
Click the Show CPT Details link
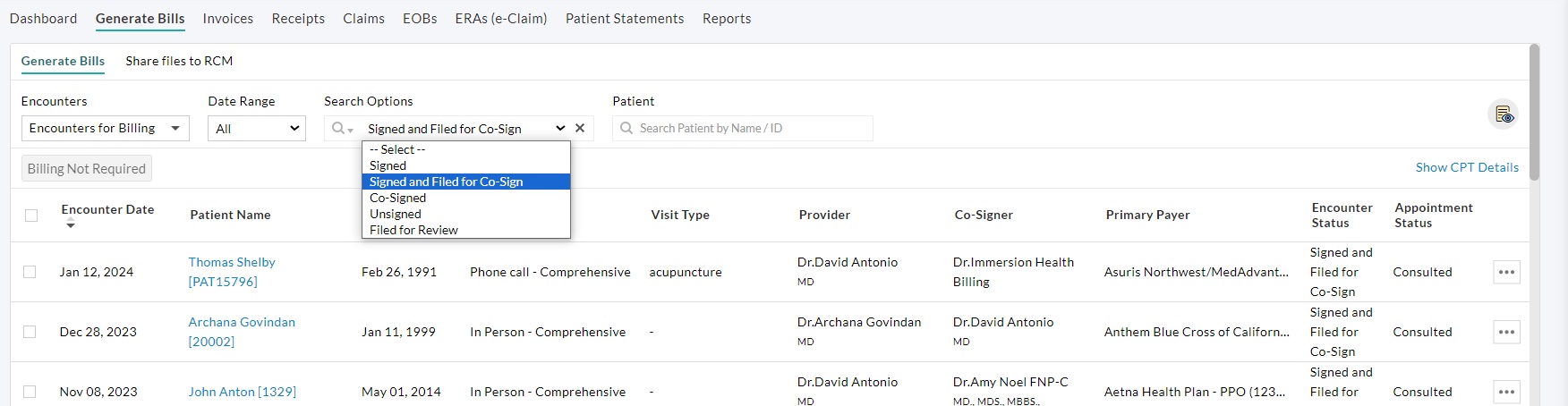pyautogui.click(x=1466, y=167)
